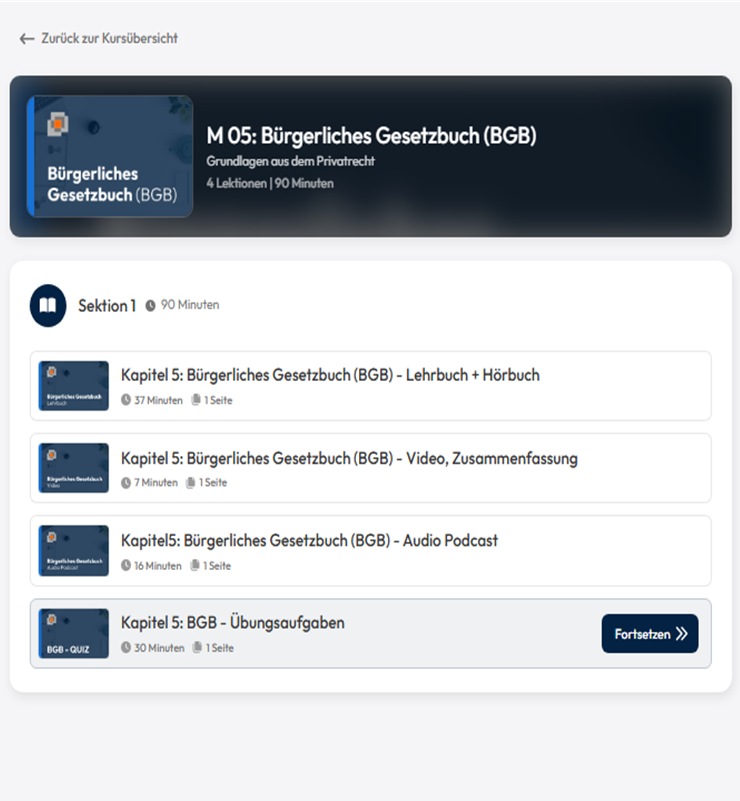
Task: Click the clock icon next to 30 Minuten
Action: click(126, 648)
